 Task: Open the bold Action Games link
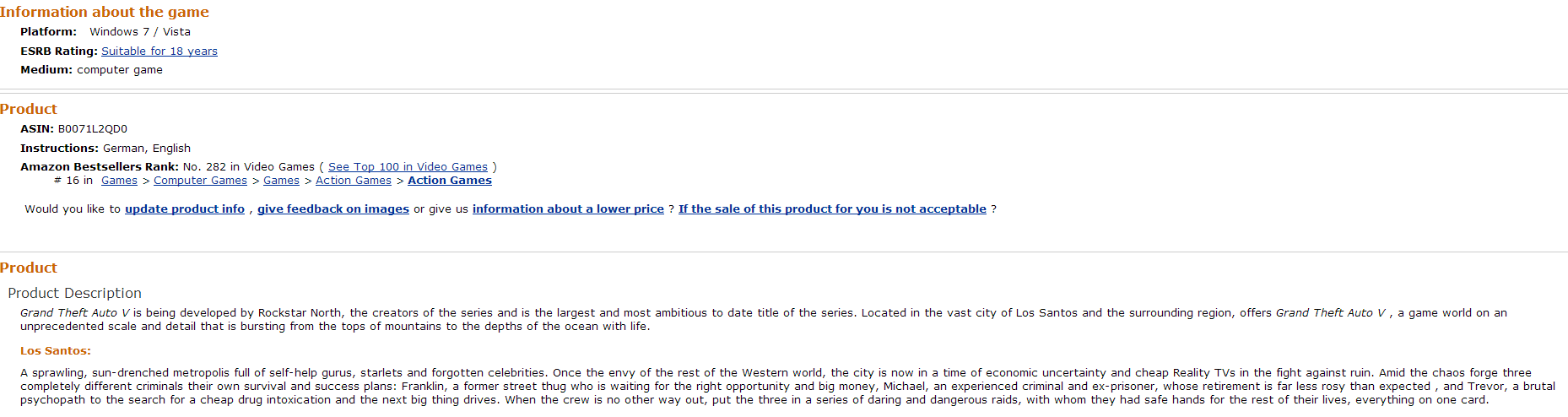pyautogui.click(x=449, y=181)
